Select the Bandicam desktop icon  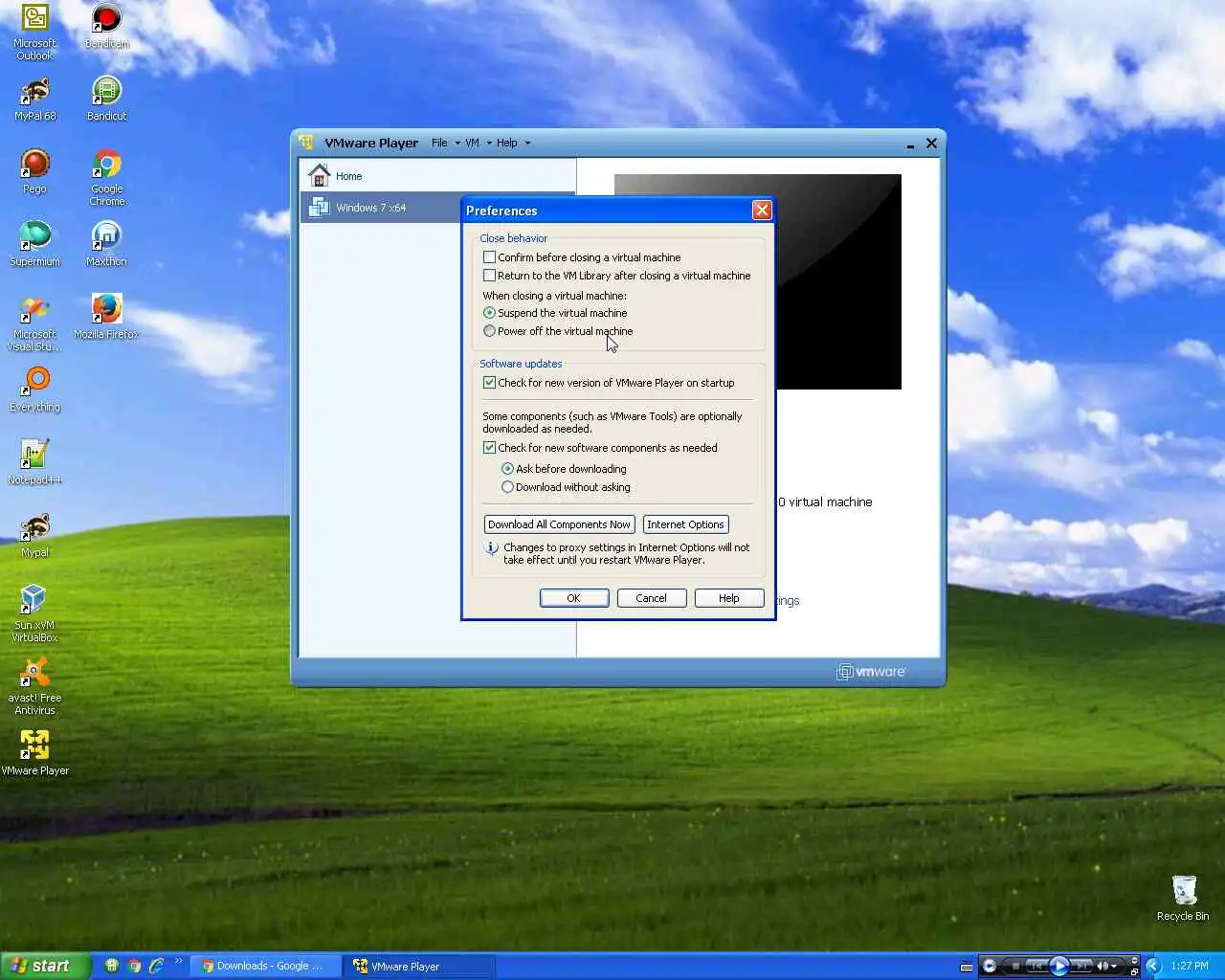click(x=106, y=26)
